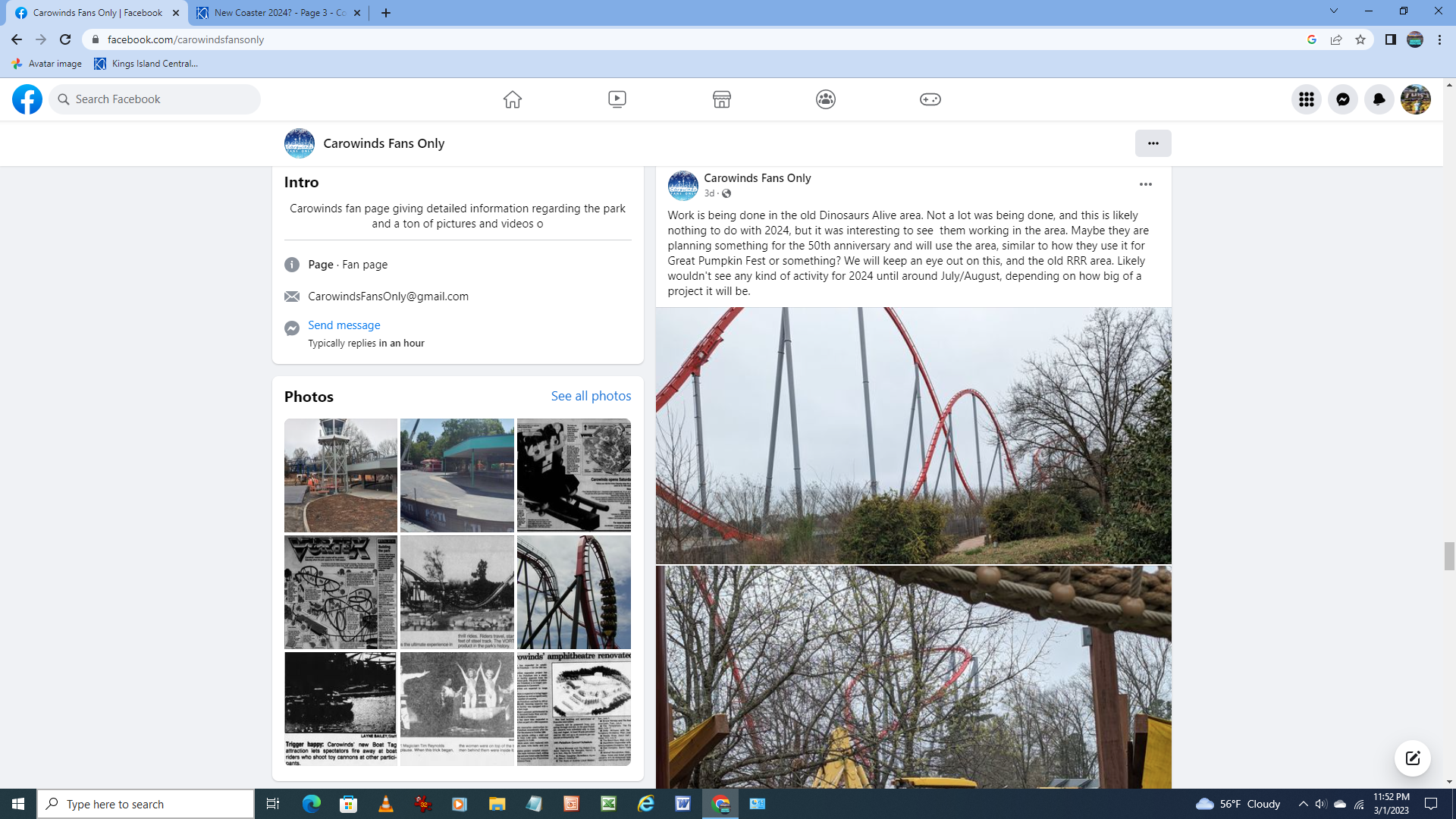Viewport: 1456px width, 819px height.
Task: Open Task View on the taskbar
Action: coord(273,804)
